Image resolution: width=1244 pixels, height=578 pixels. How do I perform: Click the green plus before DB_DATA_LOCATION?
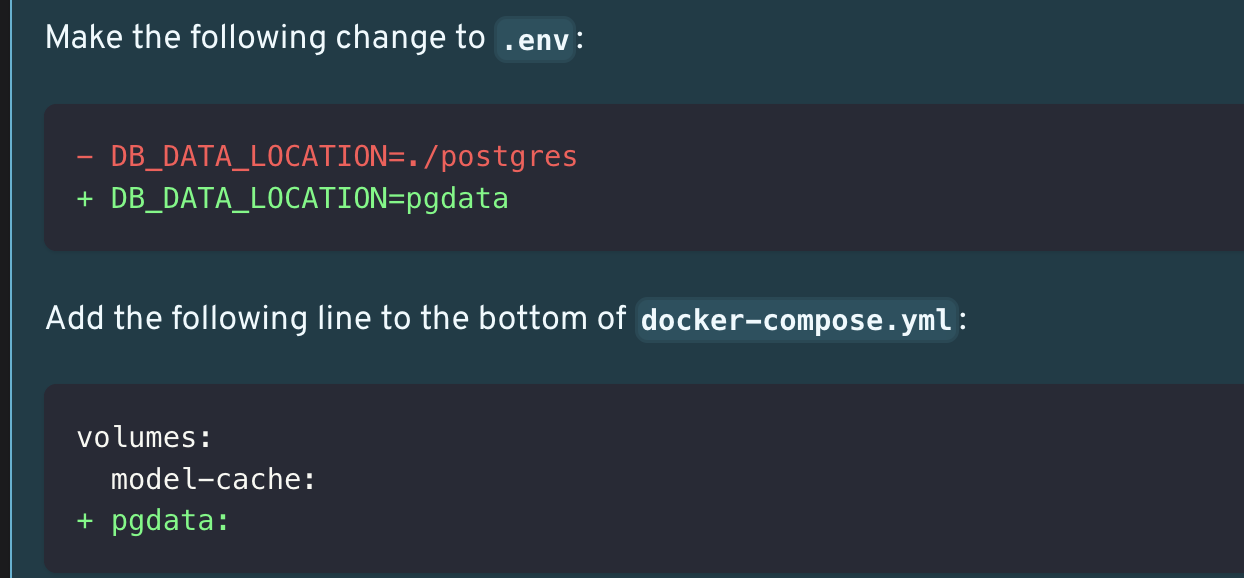(85, 198)
